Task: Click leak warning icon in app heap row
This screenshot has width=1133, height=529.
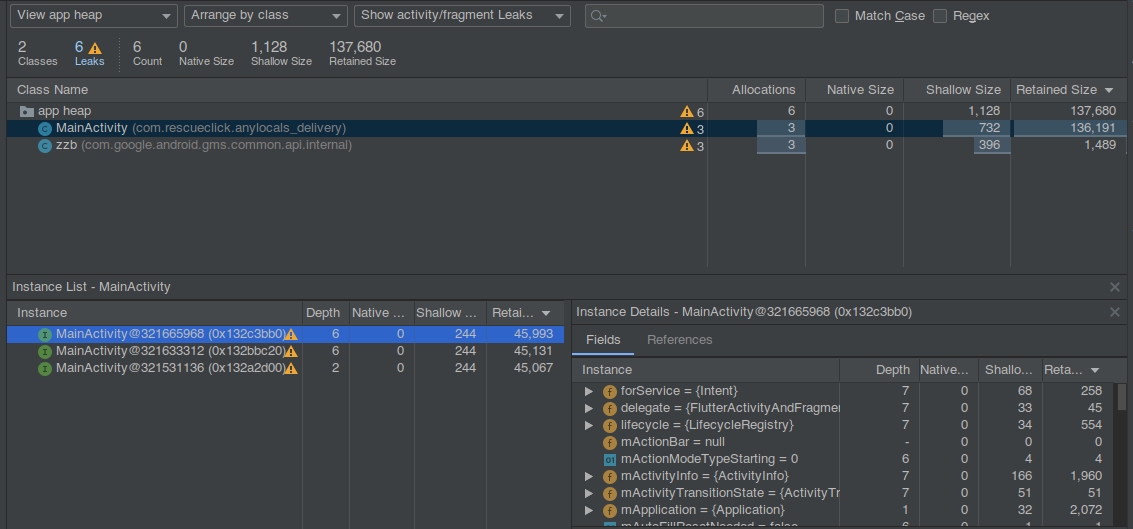Action: click(x=686, y=111)
